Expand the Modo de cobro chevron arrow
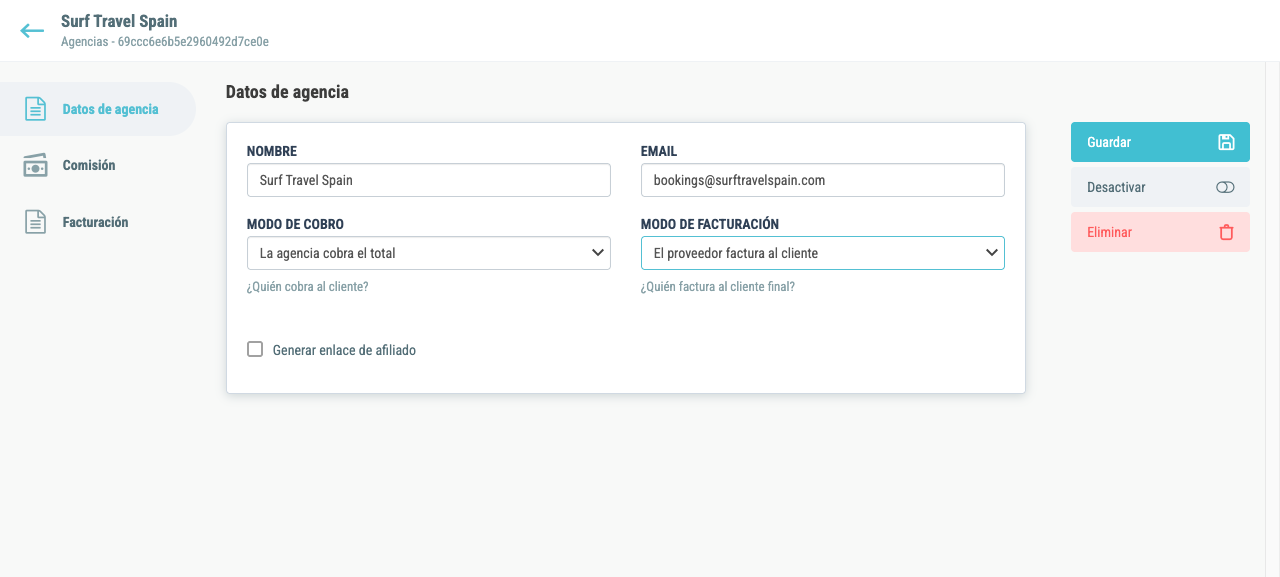This screenshot has width=1280, height=577. (598, 253)
